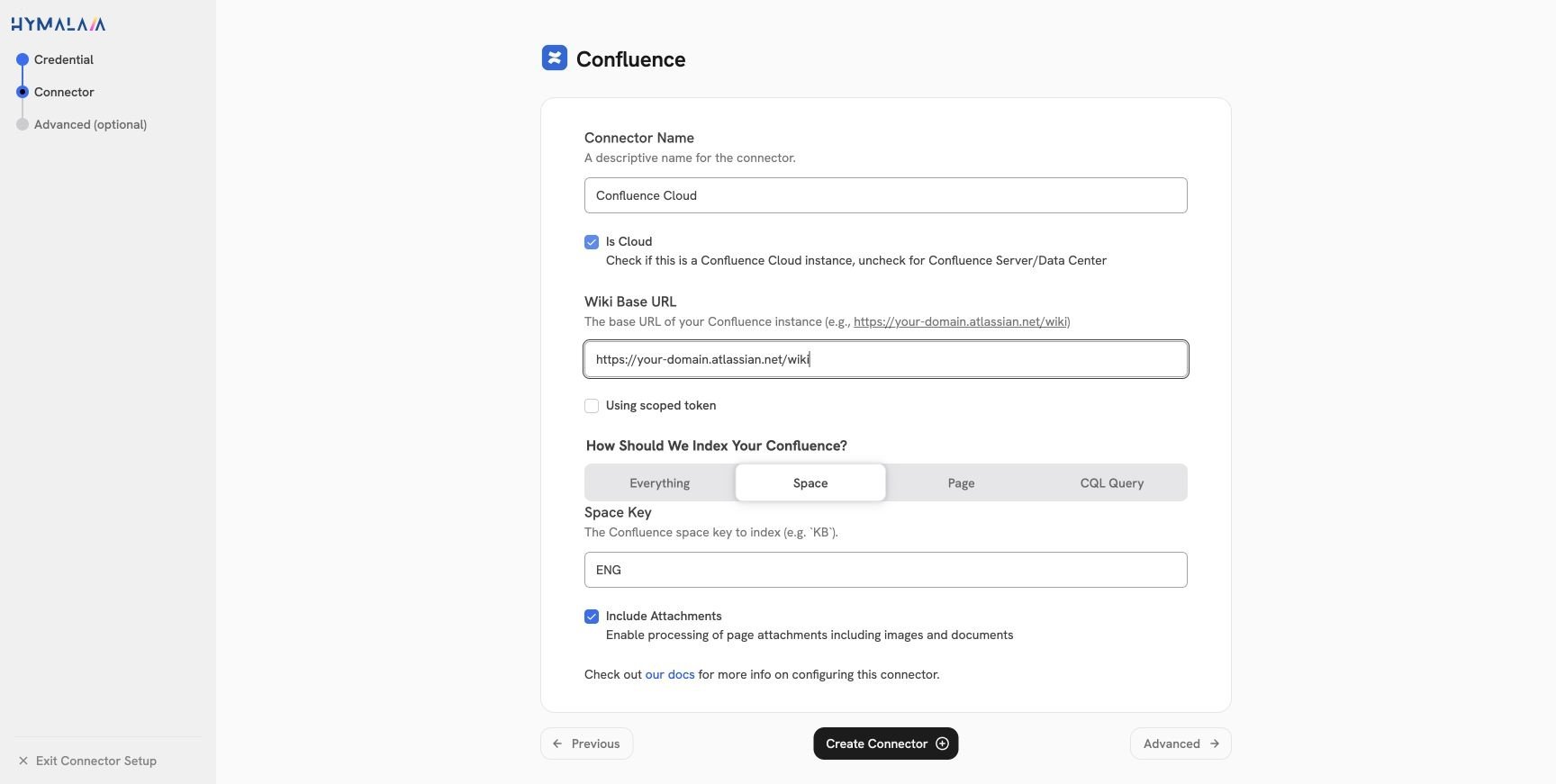Click the right arrow icon in Advanced button

coord(1215,743)
